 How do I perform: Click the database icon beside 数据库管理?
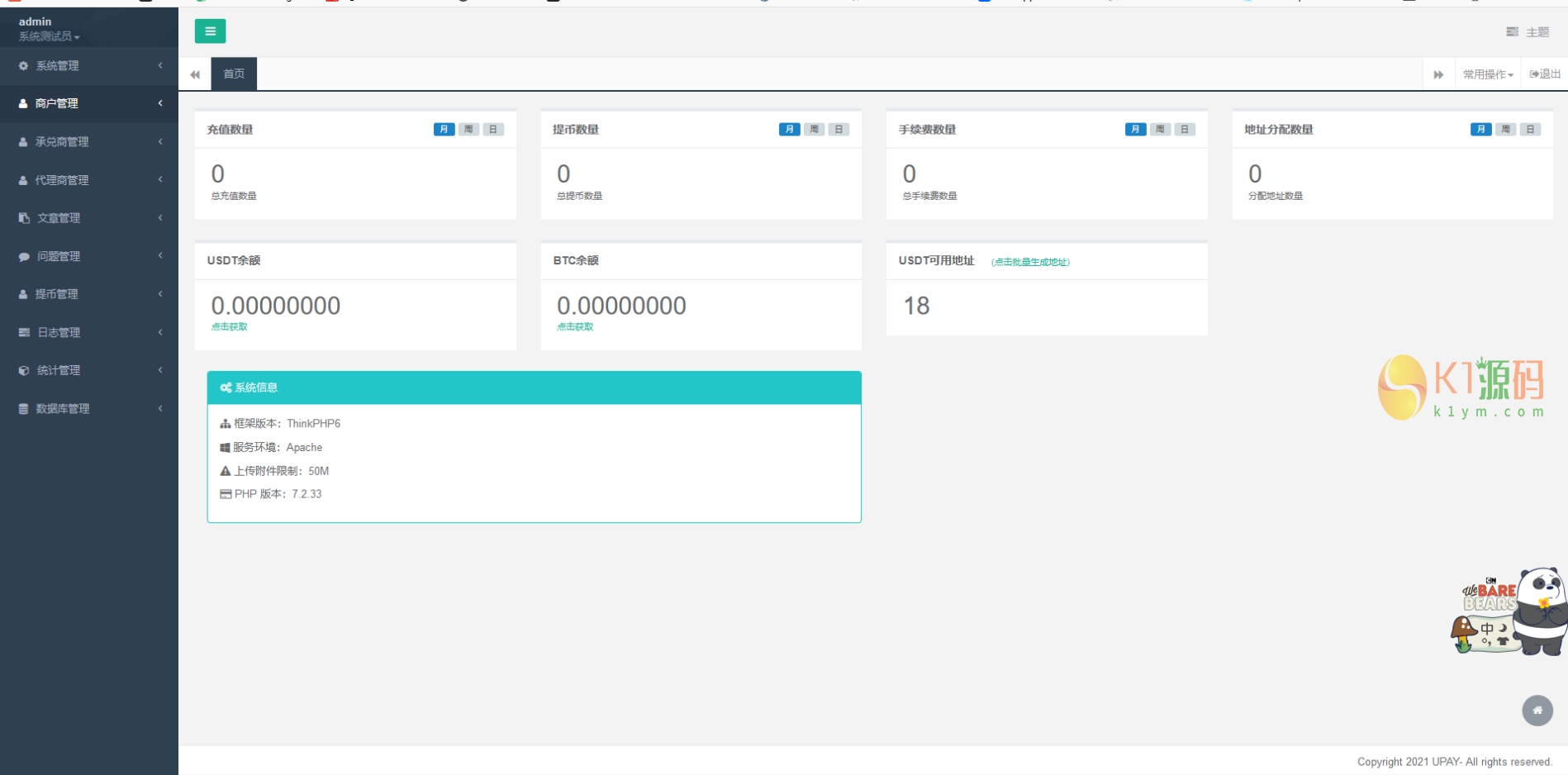23,409
